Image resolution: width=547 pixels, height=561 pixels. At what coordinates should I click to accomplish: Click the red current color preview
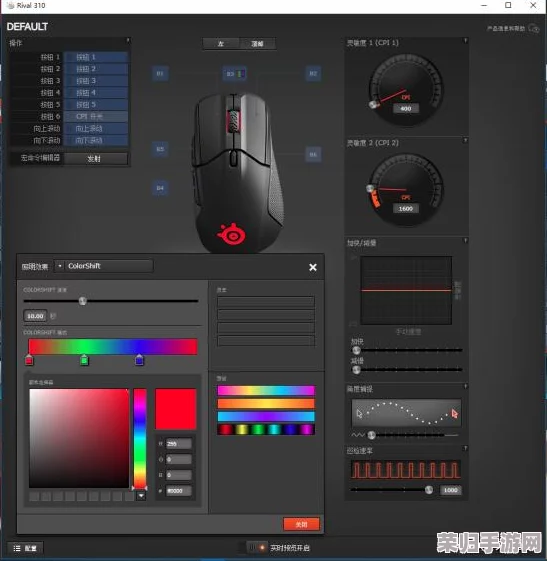(x=176, y=409)
